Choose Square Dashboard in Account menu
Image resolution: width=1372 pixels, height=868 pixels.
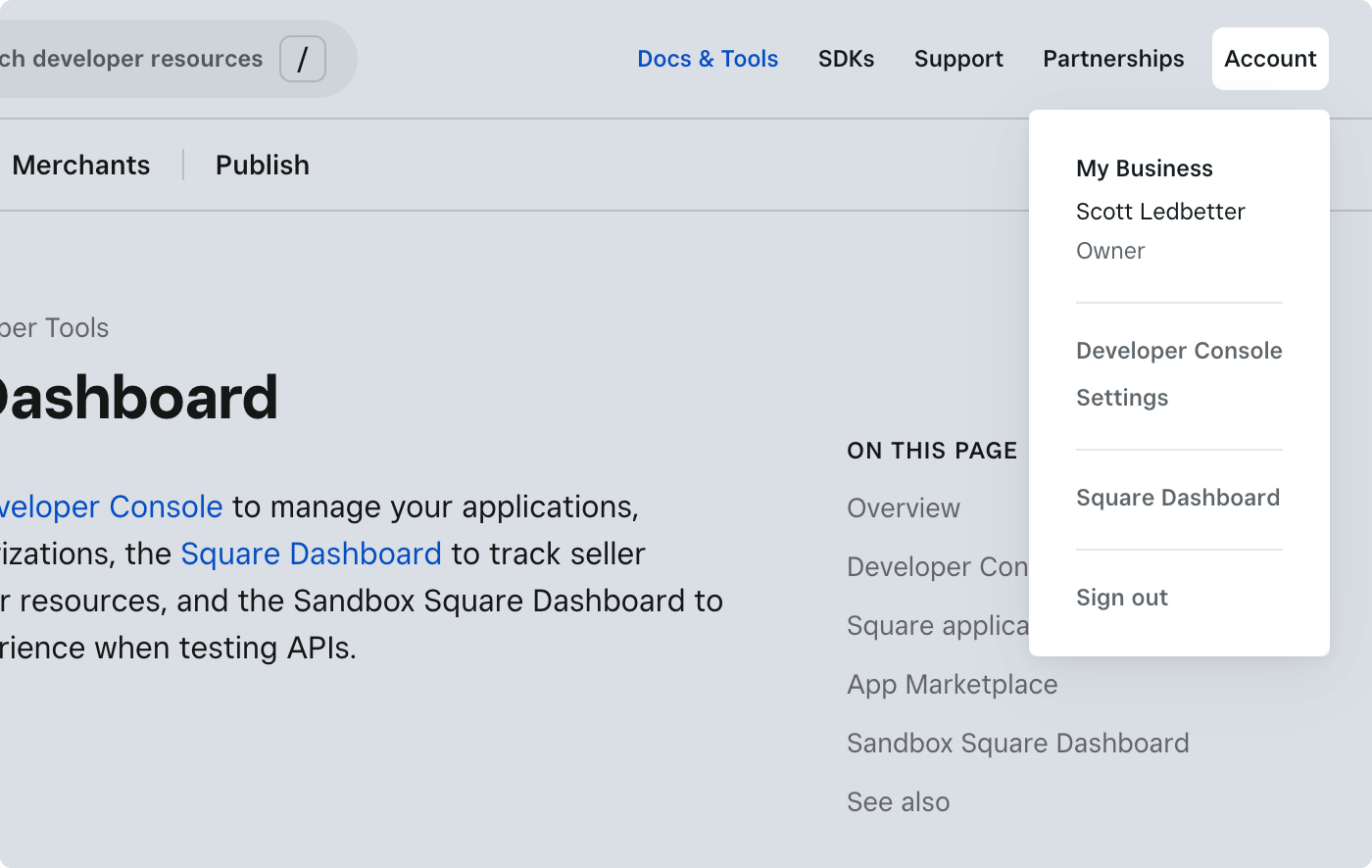point(1178,498)
